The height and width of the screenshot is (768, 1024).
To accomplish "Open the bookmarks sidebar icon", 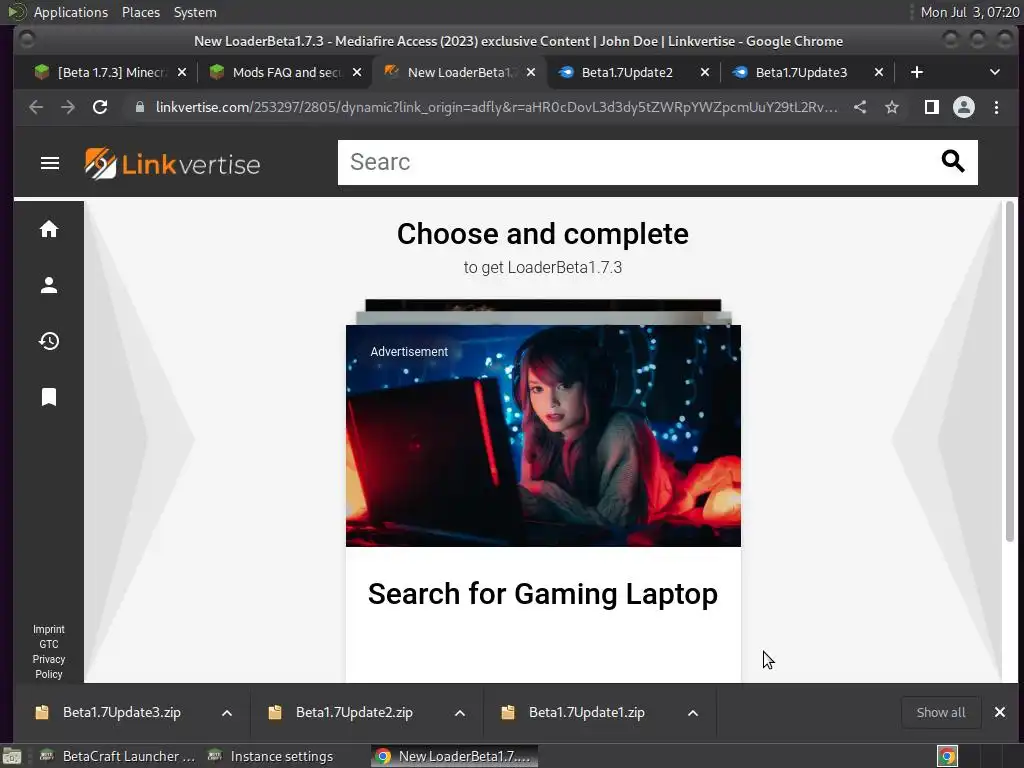I will [49, 396].
